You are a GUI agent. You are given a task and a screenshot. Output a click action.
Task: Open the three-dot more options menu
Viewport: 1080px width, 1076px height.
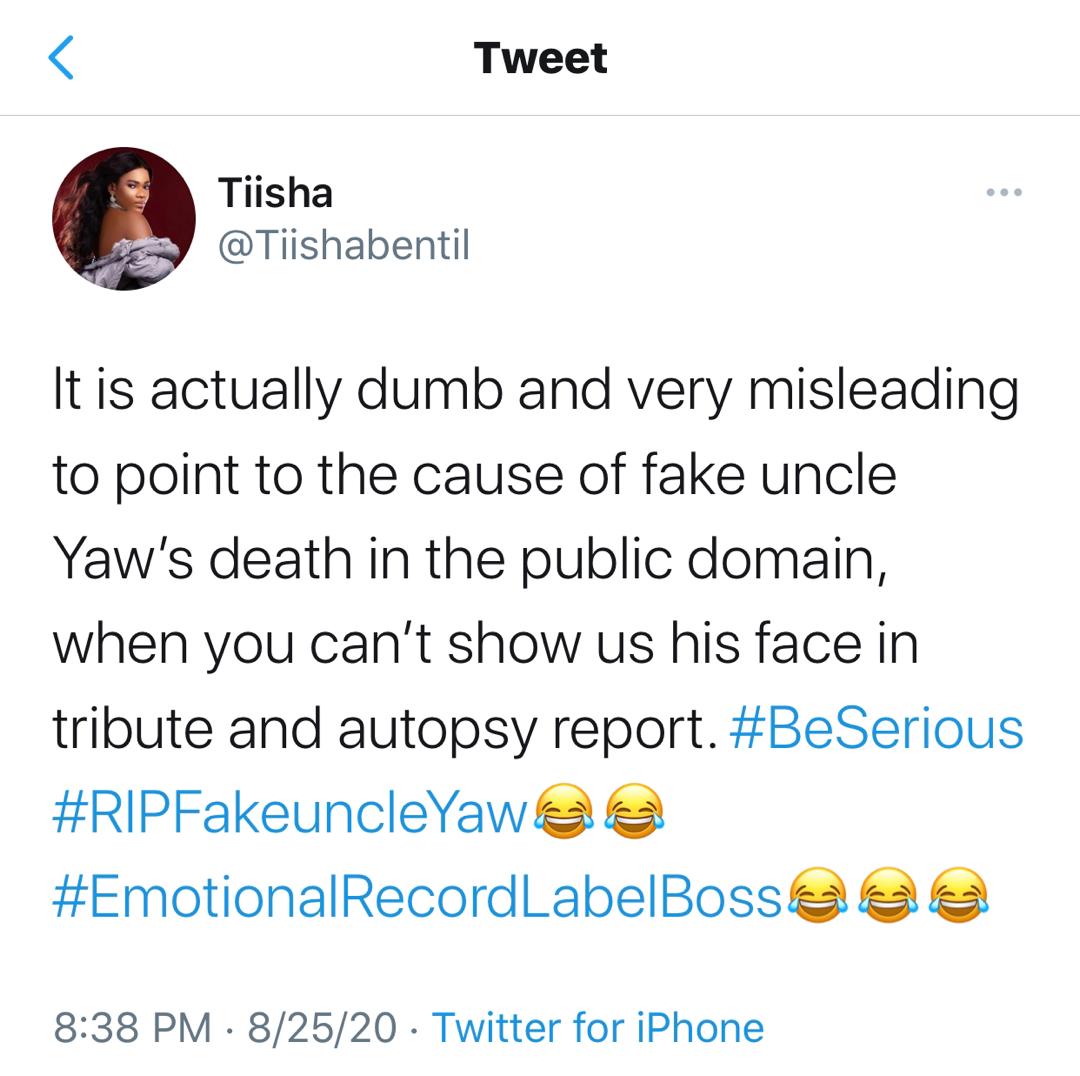click(1004, 192)
